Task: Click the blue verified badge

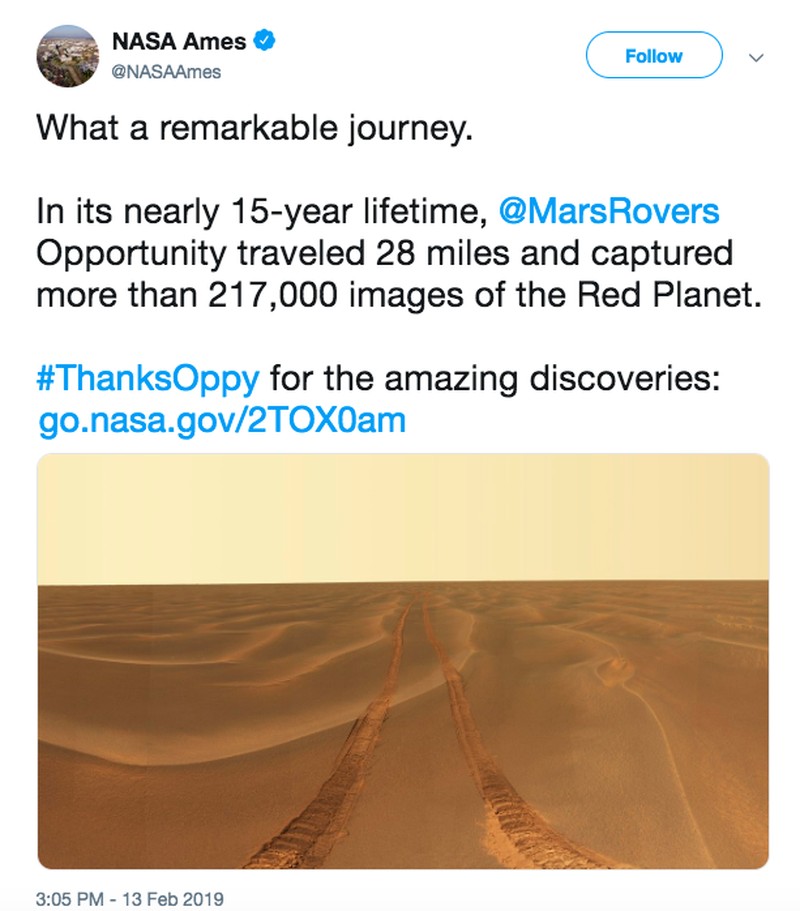Action: 264,41
